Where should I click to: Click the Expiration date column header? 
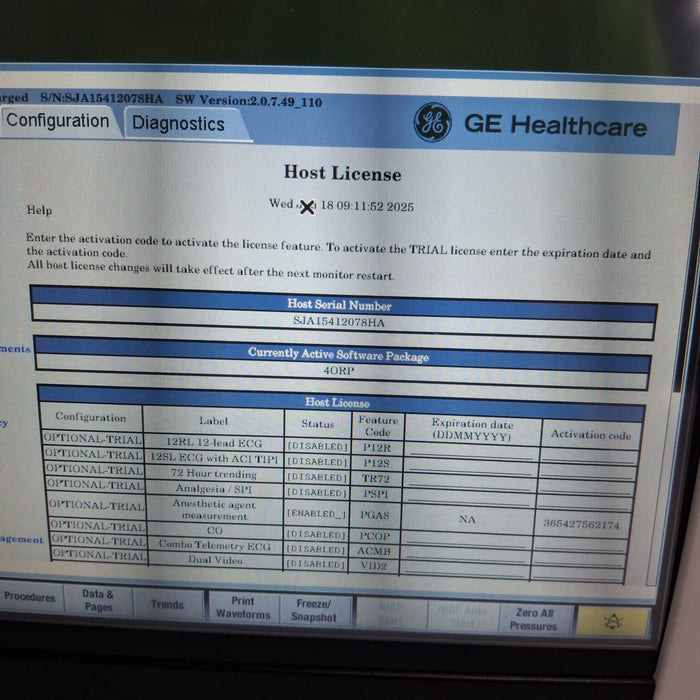tap(472, 429)
